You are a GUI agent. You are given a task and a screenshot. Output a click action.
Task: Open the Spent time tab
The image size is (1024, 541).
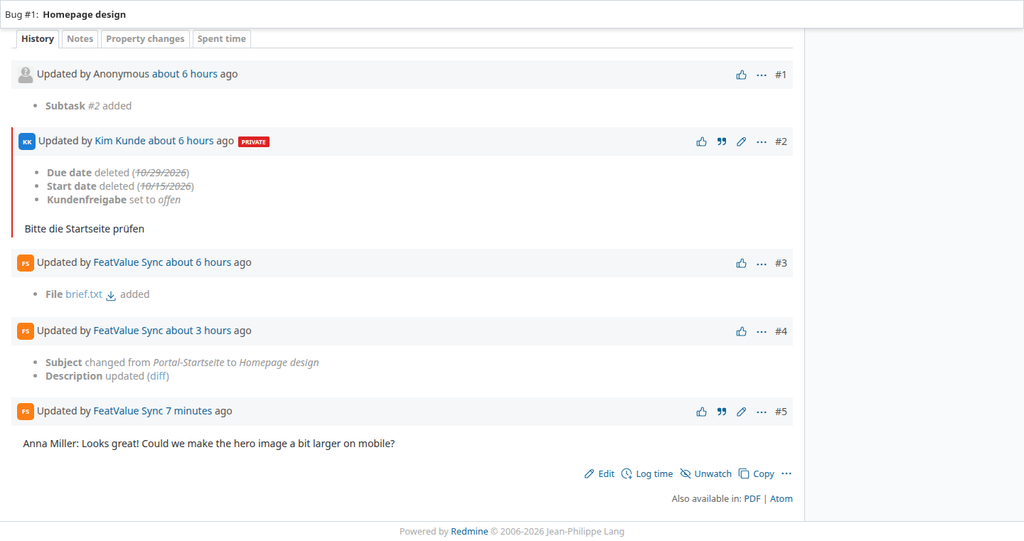point(221,39)
